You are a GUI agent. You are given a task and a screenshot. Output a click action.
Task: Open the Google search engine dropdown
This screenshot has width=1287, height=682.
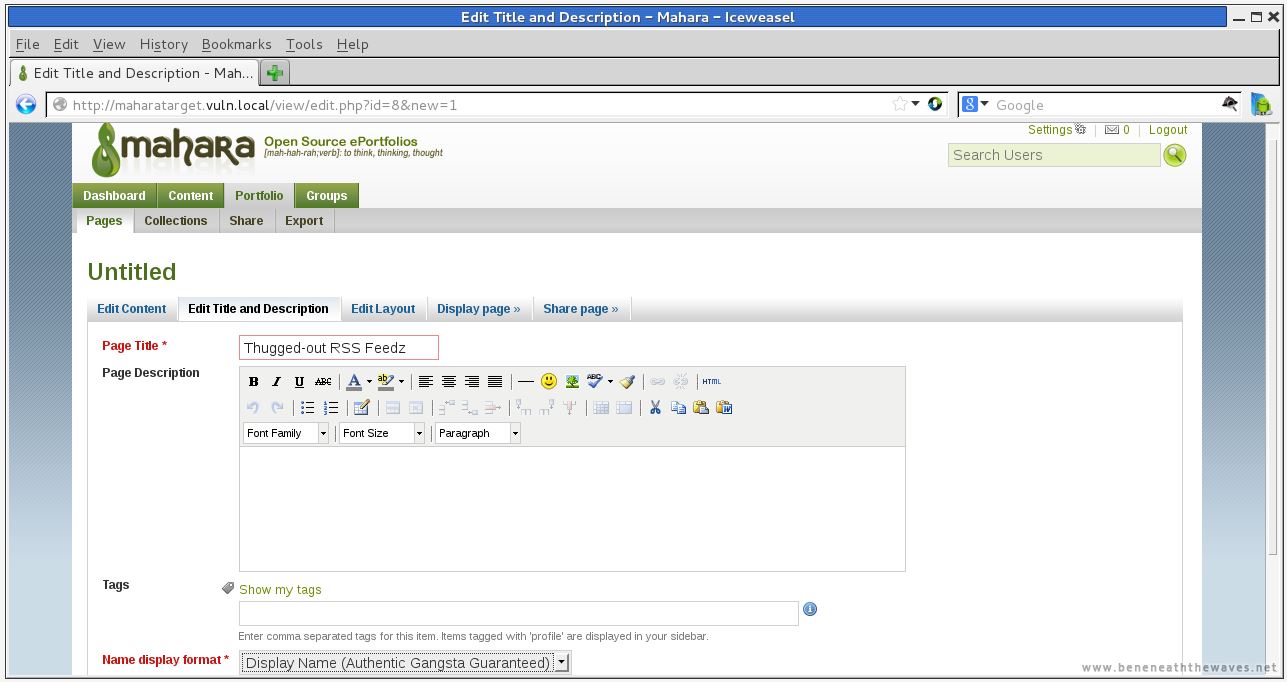click(x=976, y=104)
